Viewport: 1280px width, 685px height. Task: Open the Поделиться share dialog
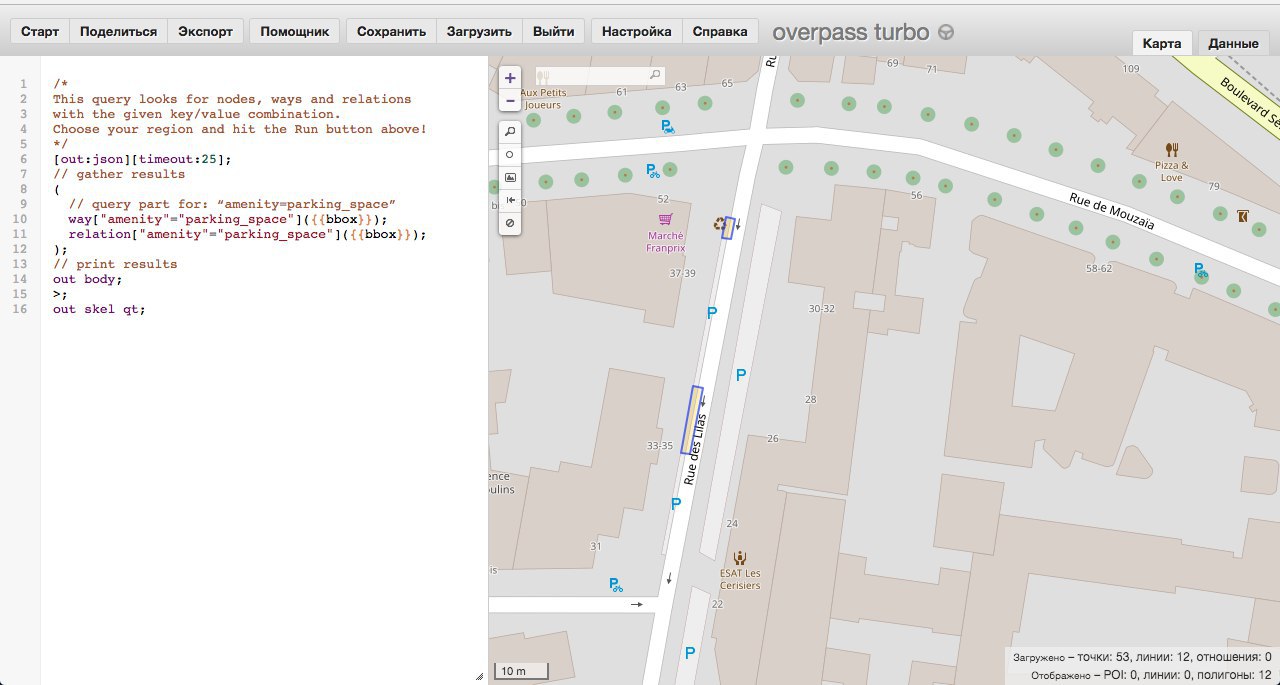point(119,31)
